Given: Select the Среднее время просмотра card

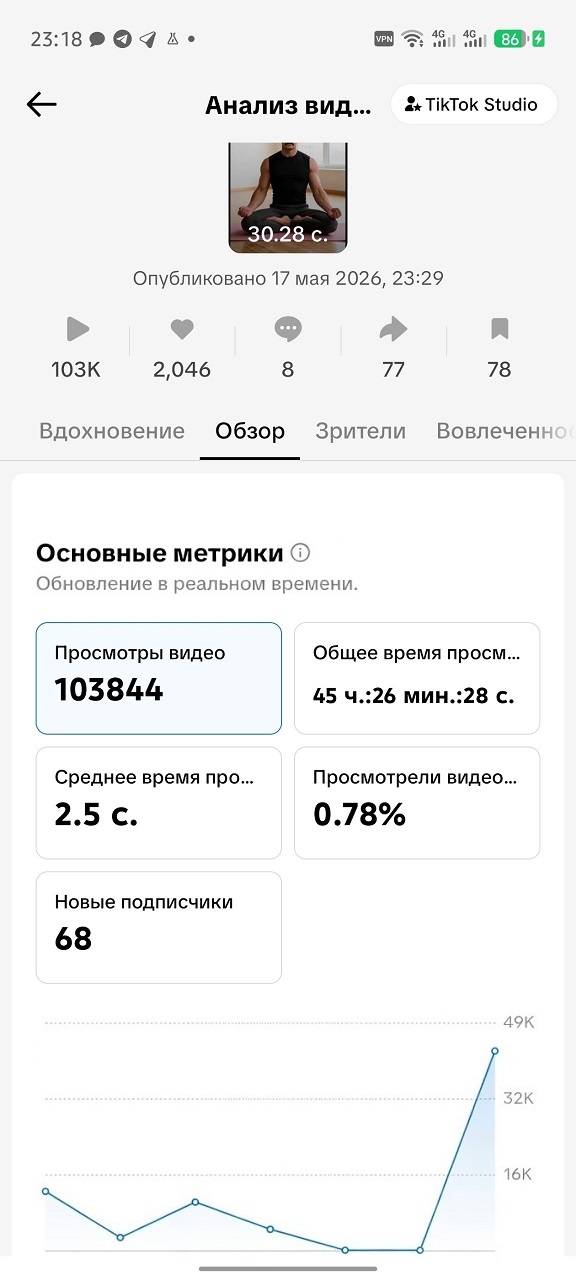Looking at the screenshot, I should (x=159, y=803).
